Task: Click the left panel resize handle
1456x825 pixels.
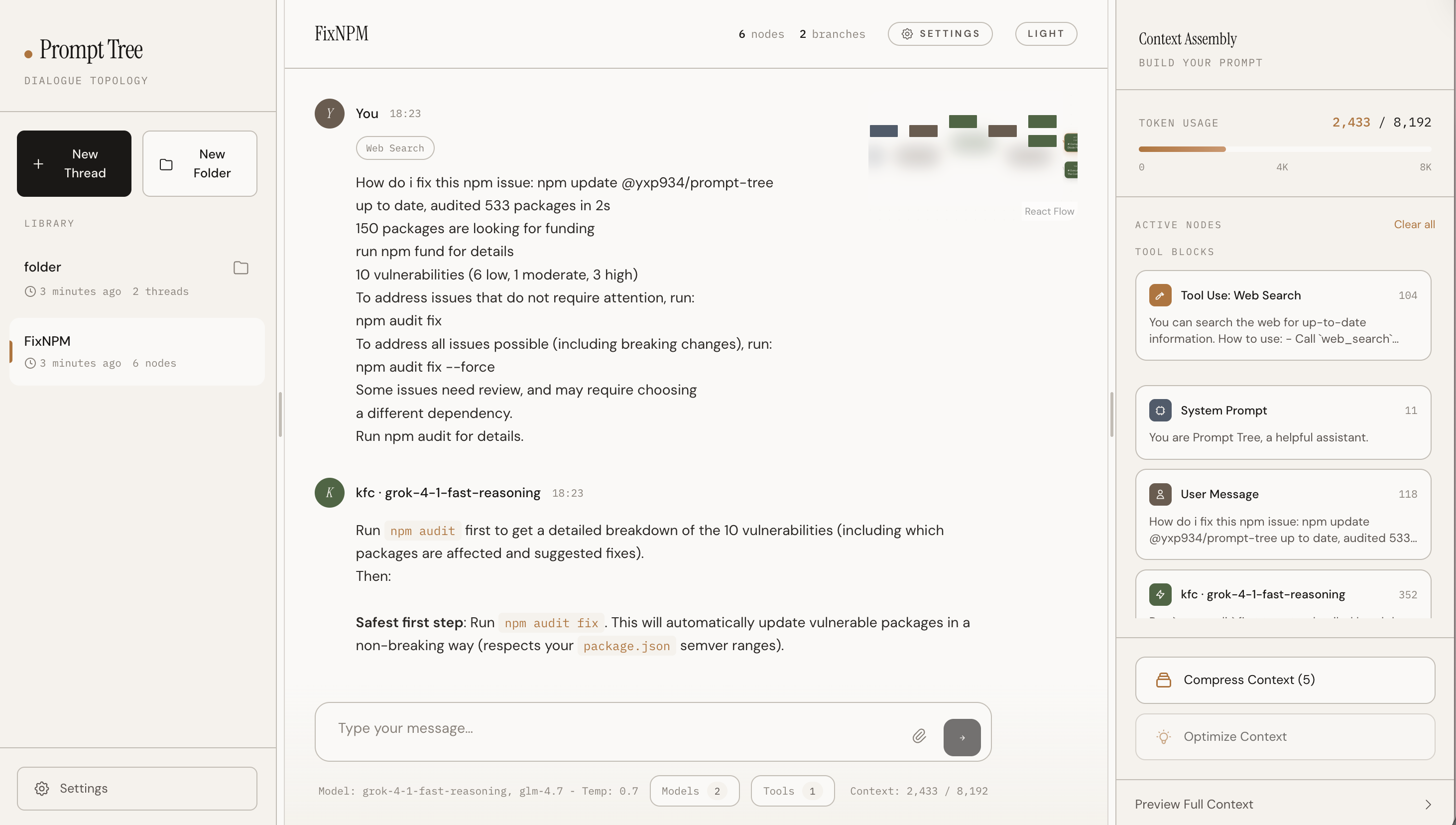Action: 280,414
